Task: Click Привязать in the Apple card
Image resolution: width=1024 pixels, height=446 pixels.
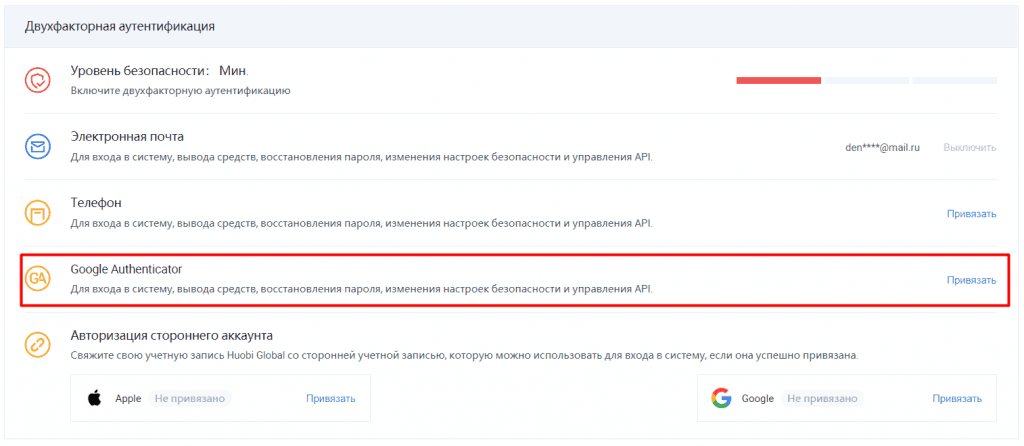Action: (330, 398)
